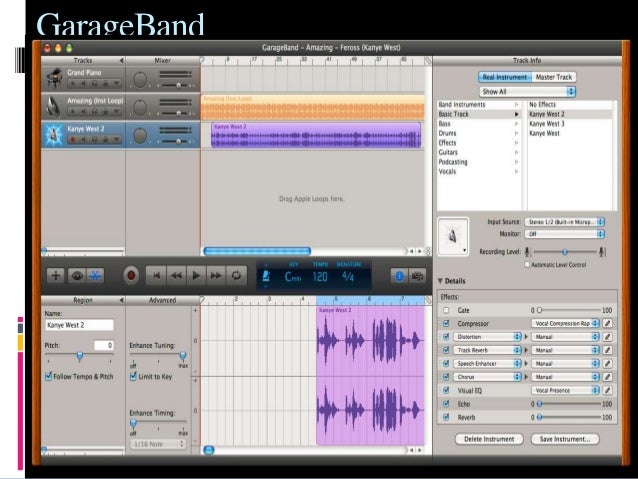This screenshot has height=479, width=638.
Task: Adjust the Pitch slider handle
Action: (x=80, y=357)
